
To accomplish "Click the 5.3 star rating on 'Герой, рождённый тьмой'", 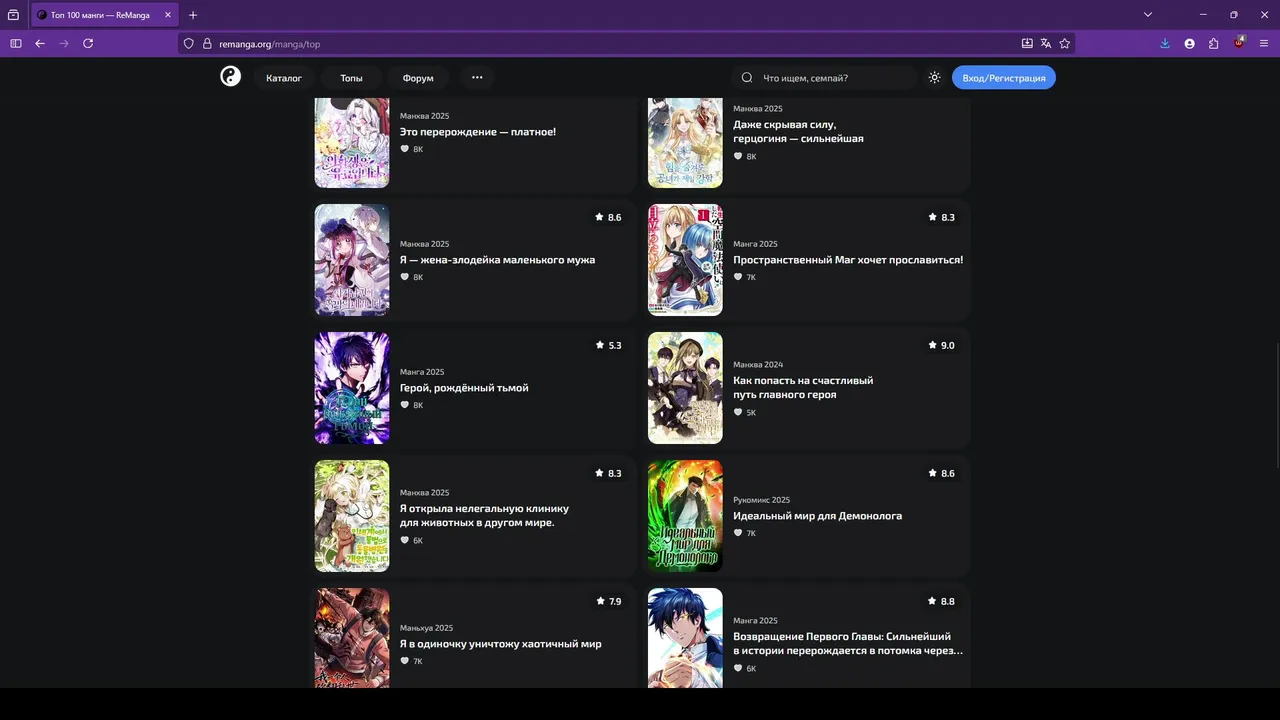I will pyautogui.click(x=608, y=346).
